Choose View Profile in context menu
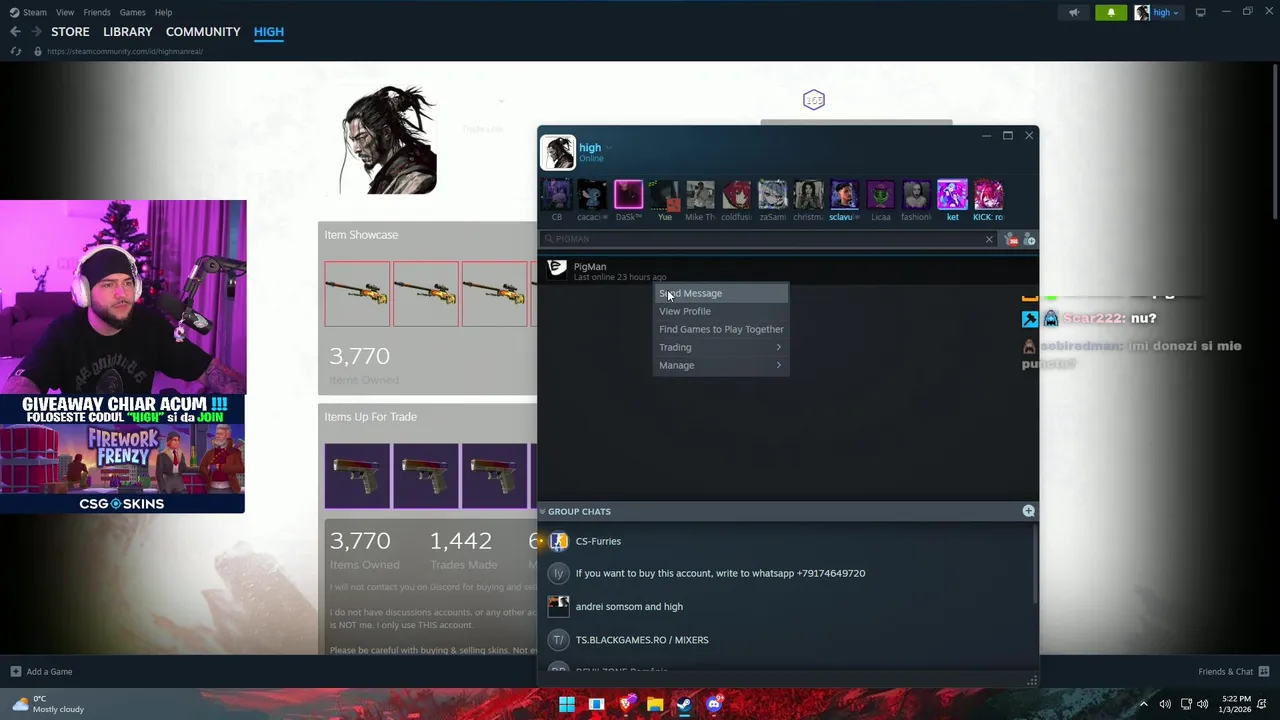1280x720 pixels. [721, 311]
